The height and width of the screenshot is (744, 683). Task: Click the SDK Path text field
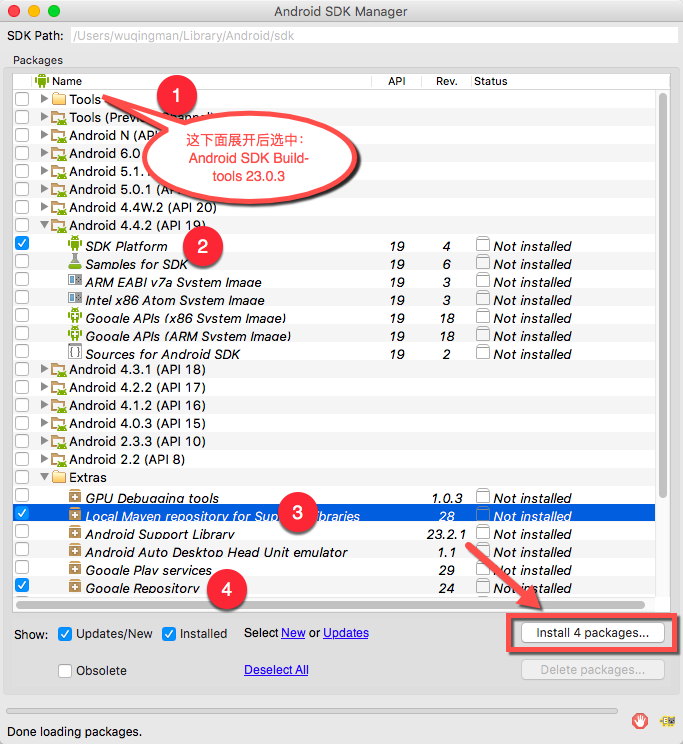(374, 36)
